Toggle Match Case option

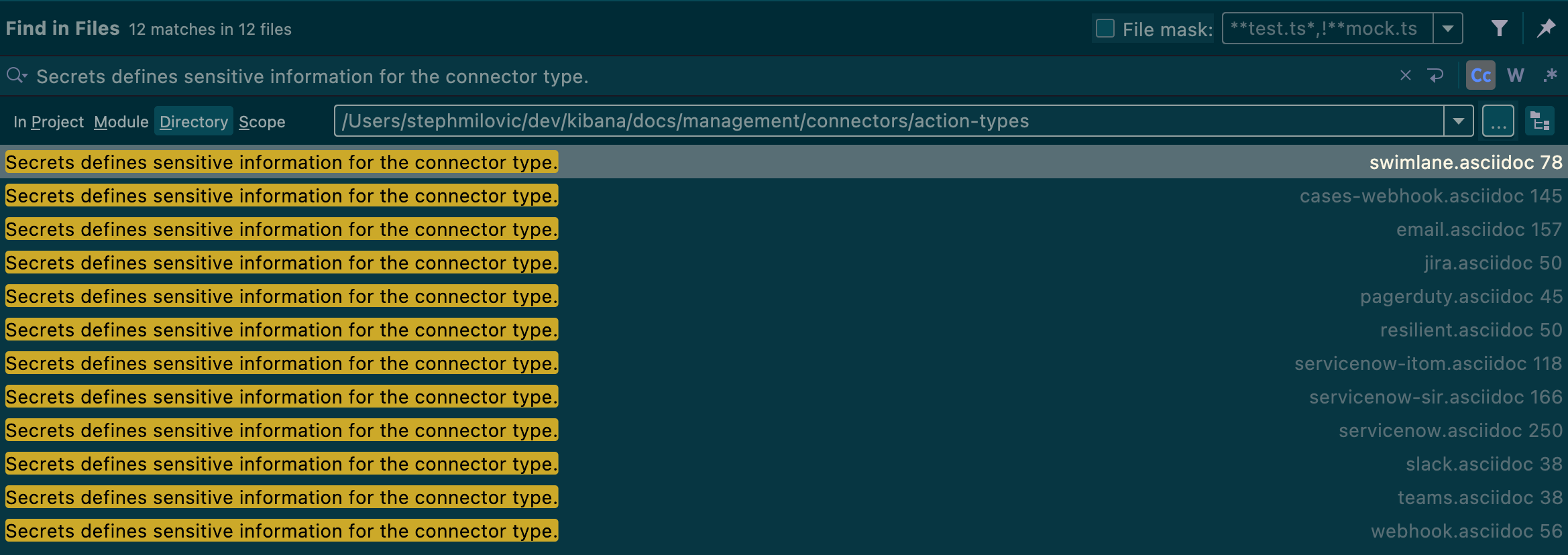(x=1481, y=76)
